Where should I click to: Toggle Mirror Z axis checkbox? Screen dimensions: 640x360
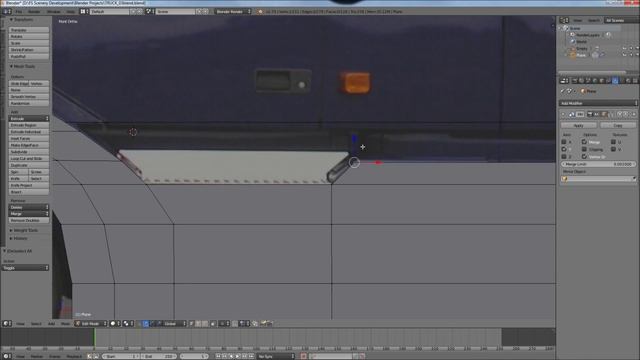click(x=564, y=157)
